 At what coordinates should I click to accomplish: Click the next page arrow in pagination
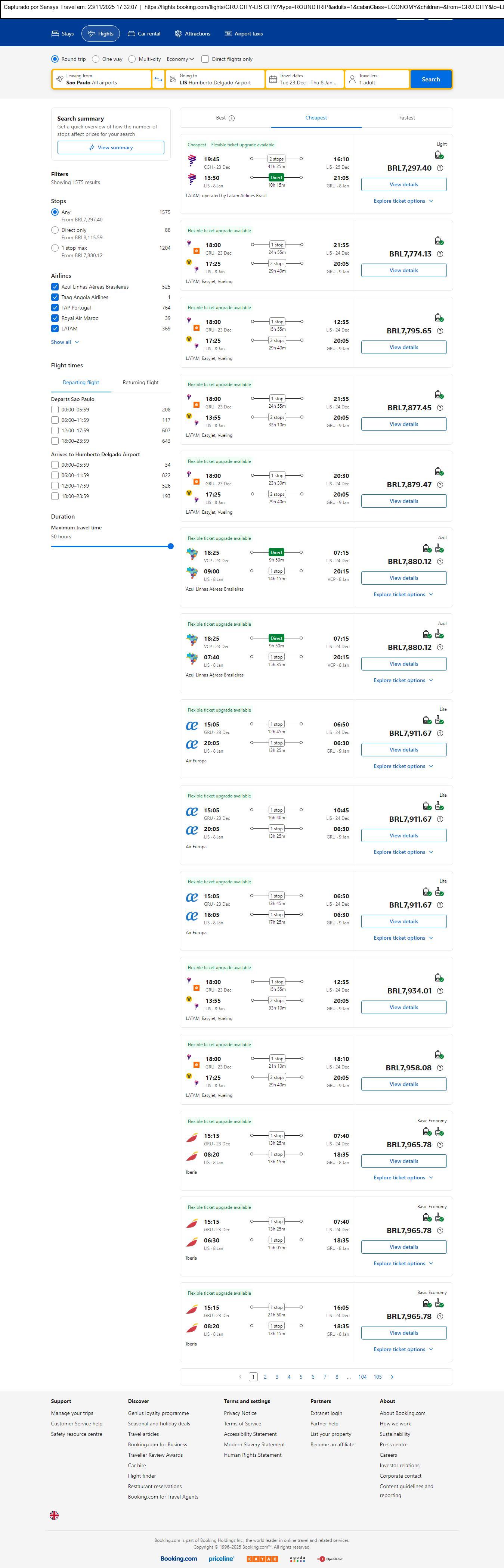(x=392, y=1376)
